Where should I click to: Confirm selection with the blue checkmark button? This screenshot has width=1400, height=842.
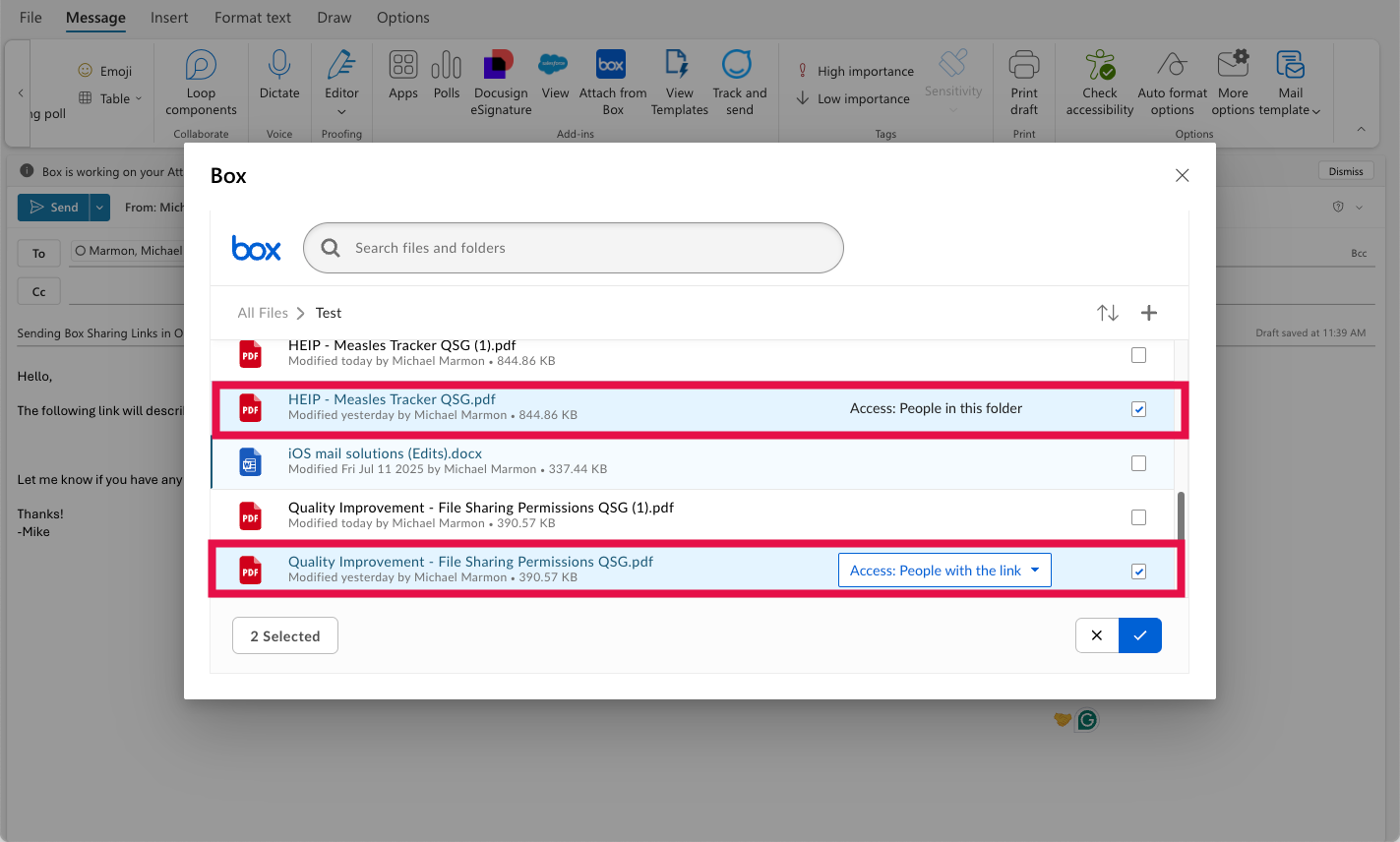pyautogui.click(x=1140, y=635)
